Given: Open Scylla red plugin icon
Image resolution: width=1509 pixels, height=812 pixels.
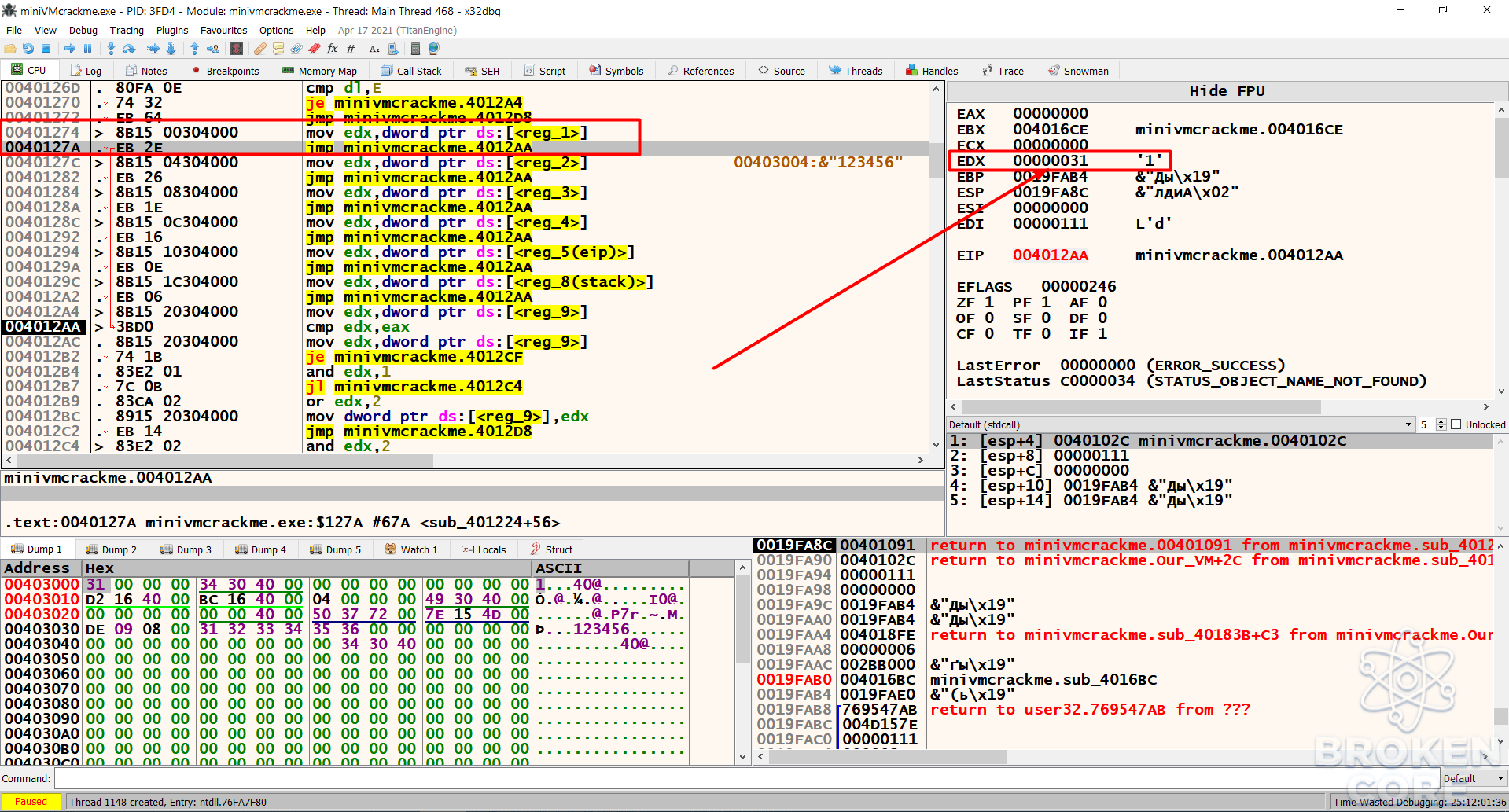Looking at the screenshot, I should coord(237,49).
